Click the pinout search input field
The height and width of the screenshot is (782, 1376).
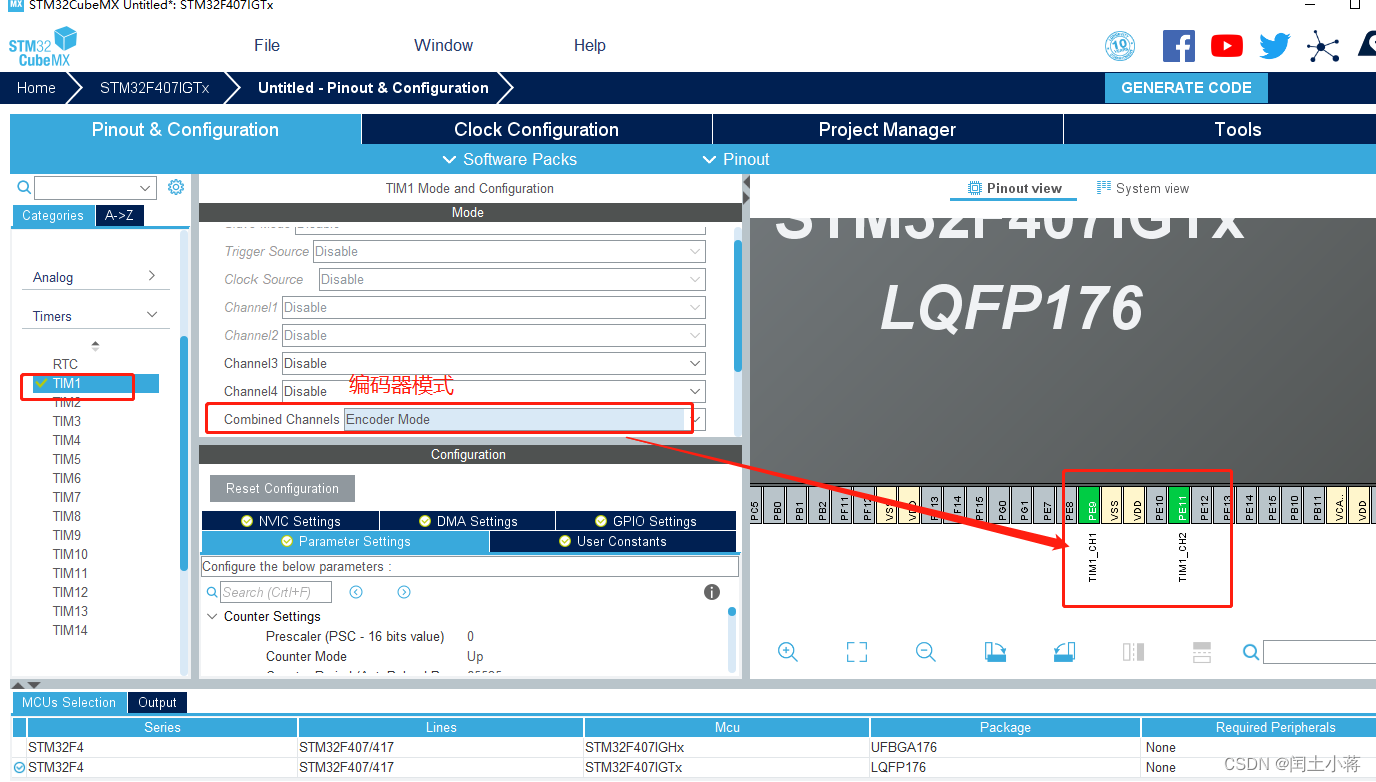[x=1319, y=652]
